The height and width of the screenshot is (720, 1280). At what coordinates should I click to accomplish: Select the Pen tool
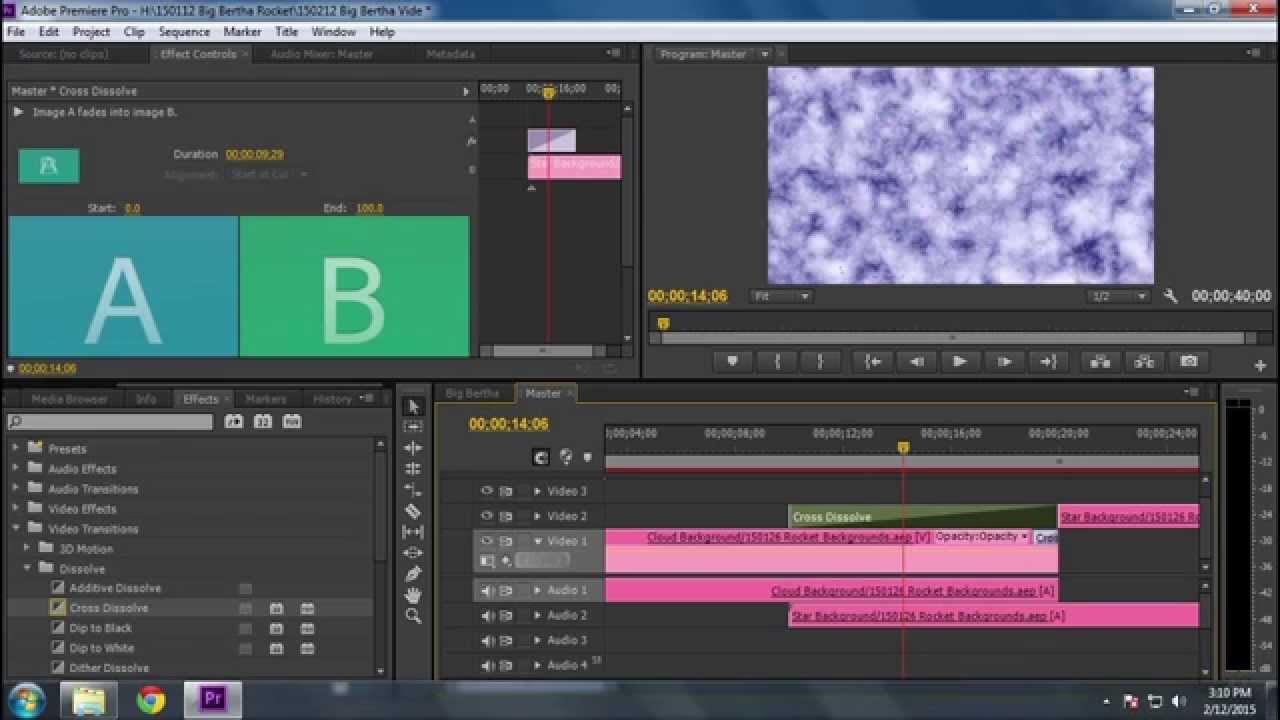pos(413,574)
